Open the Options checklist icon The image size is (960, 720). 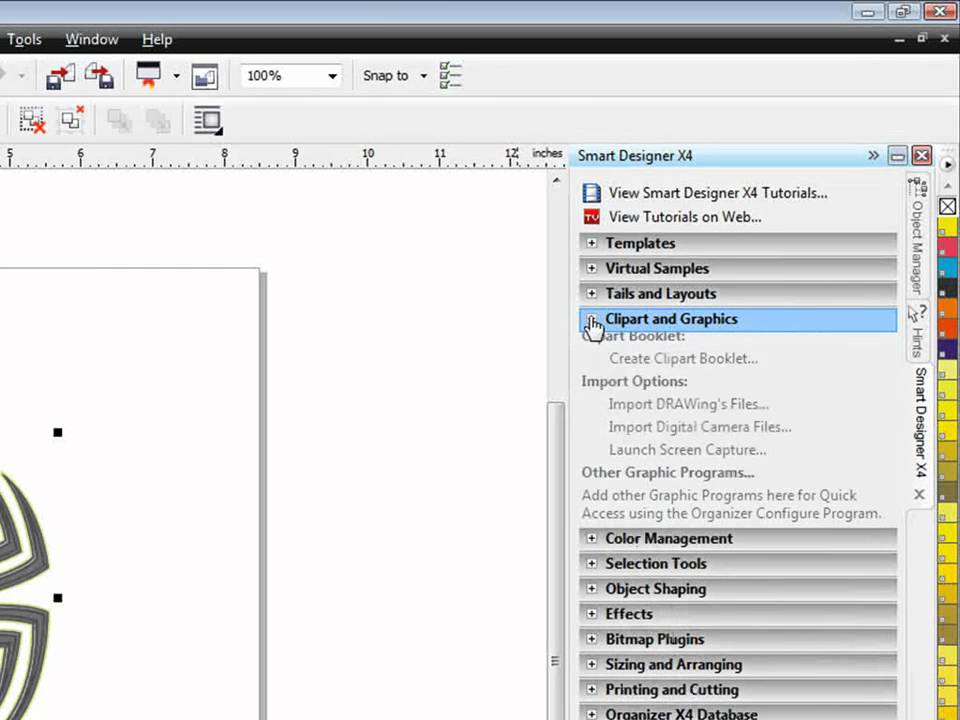click(x=451, y=75)
